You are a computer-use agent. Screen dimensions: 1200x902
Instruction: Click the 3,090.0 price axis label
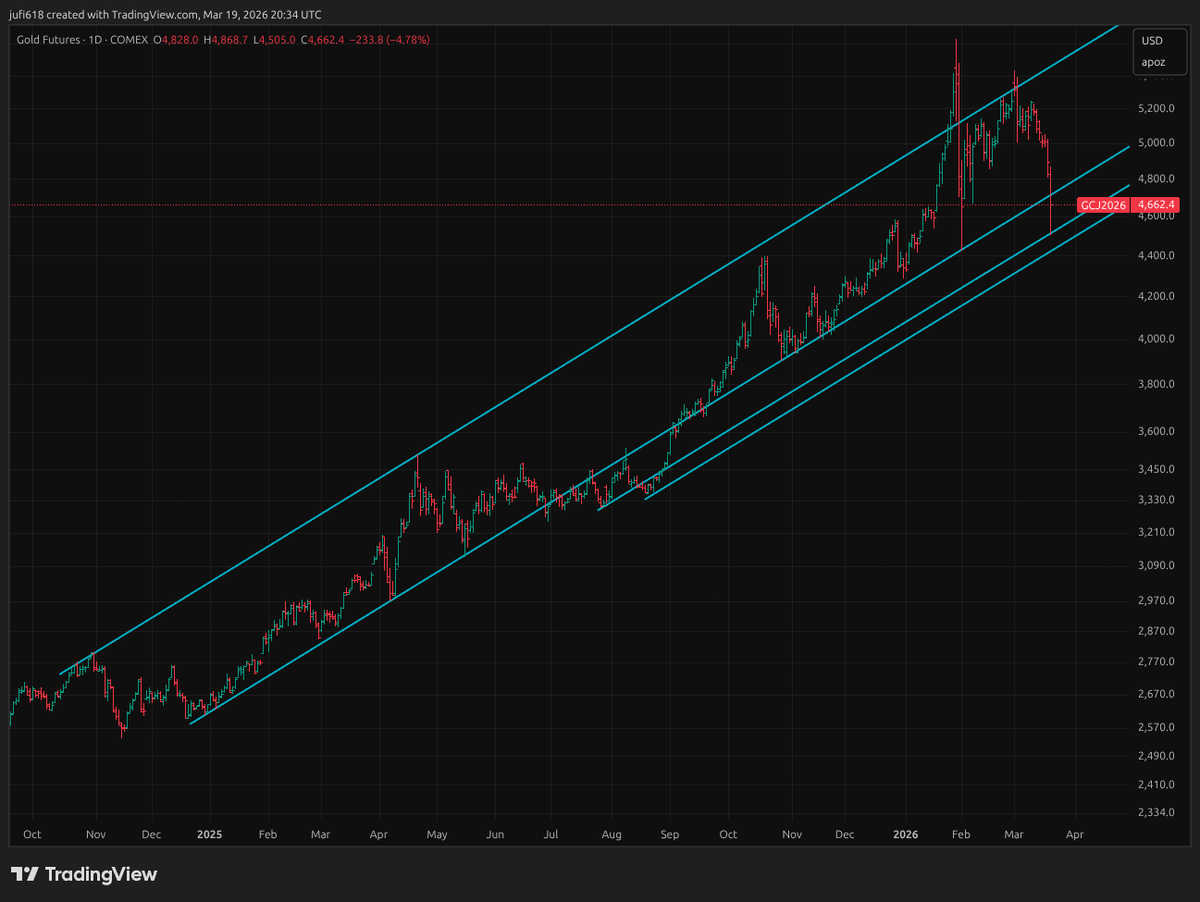(1158, 566)
